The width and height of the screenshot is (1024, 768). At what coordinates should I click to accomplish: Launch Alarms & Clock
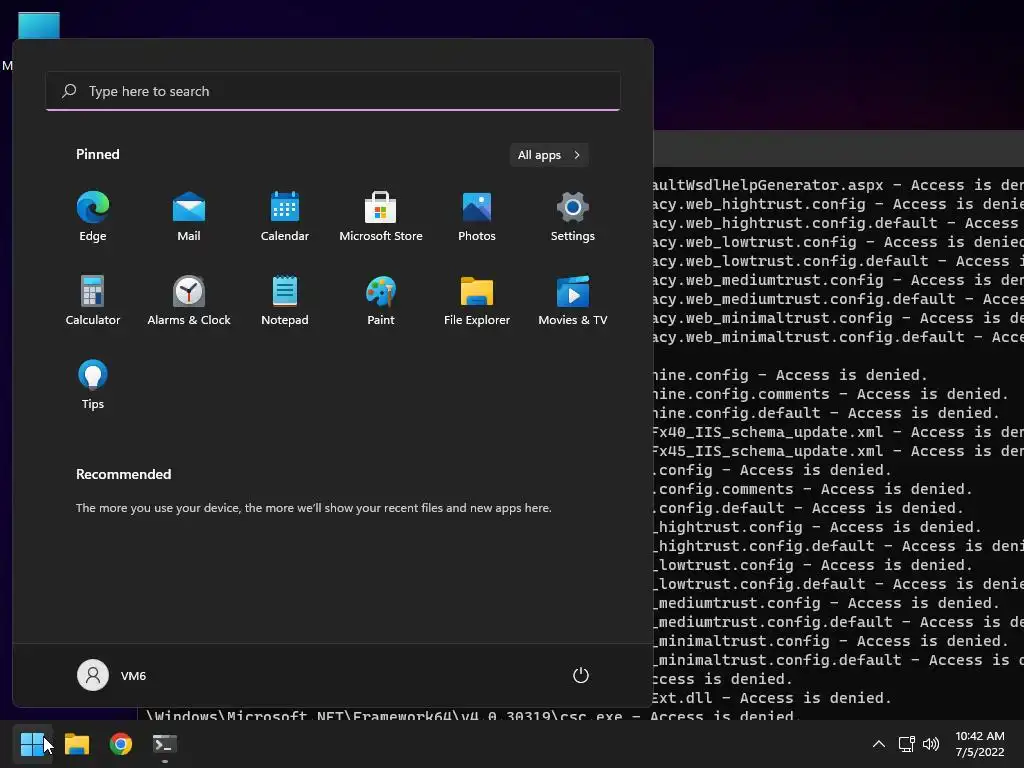point(189,301)
